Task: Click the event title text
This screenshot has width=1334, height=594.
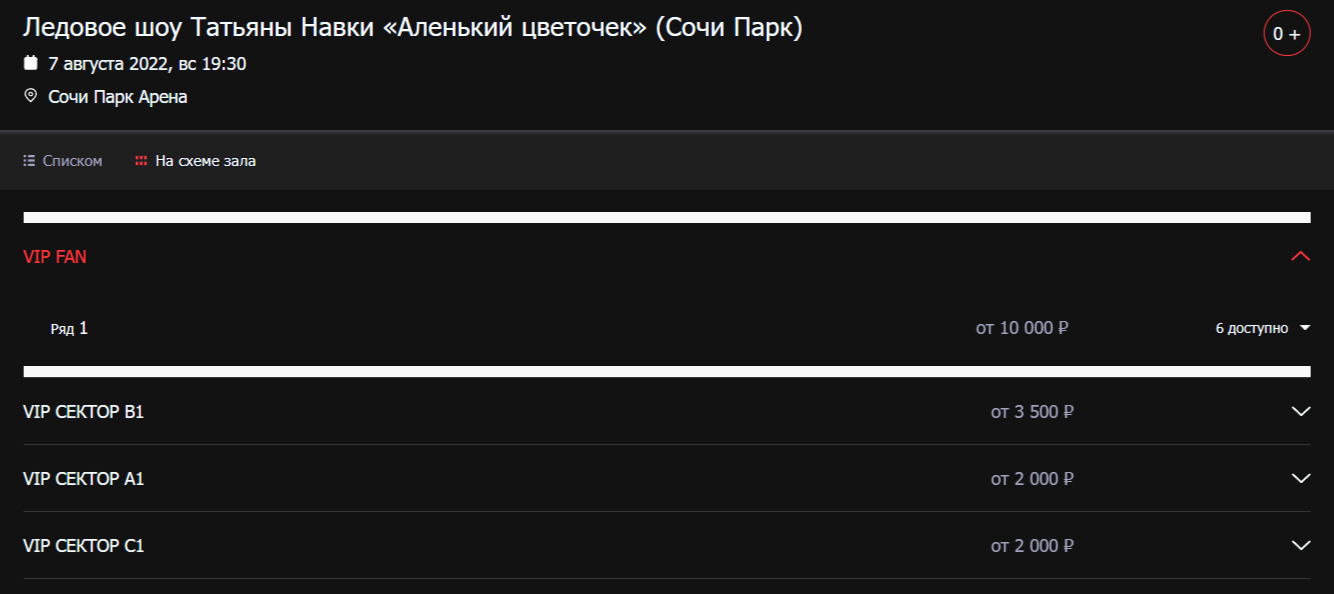Action: 412,28
